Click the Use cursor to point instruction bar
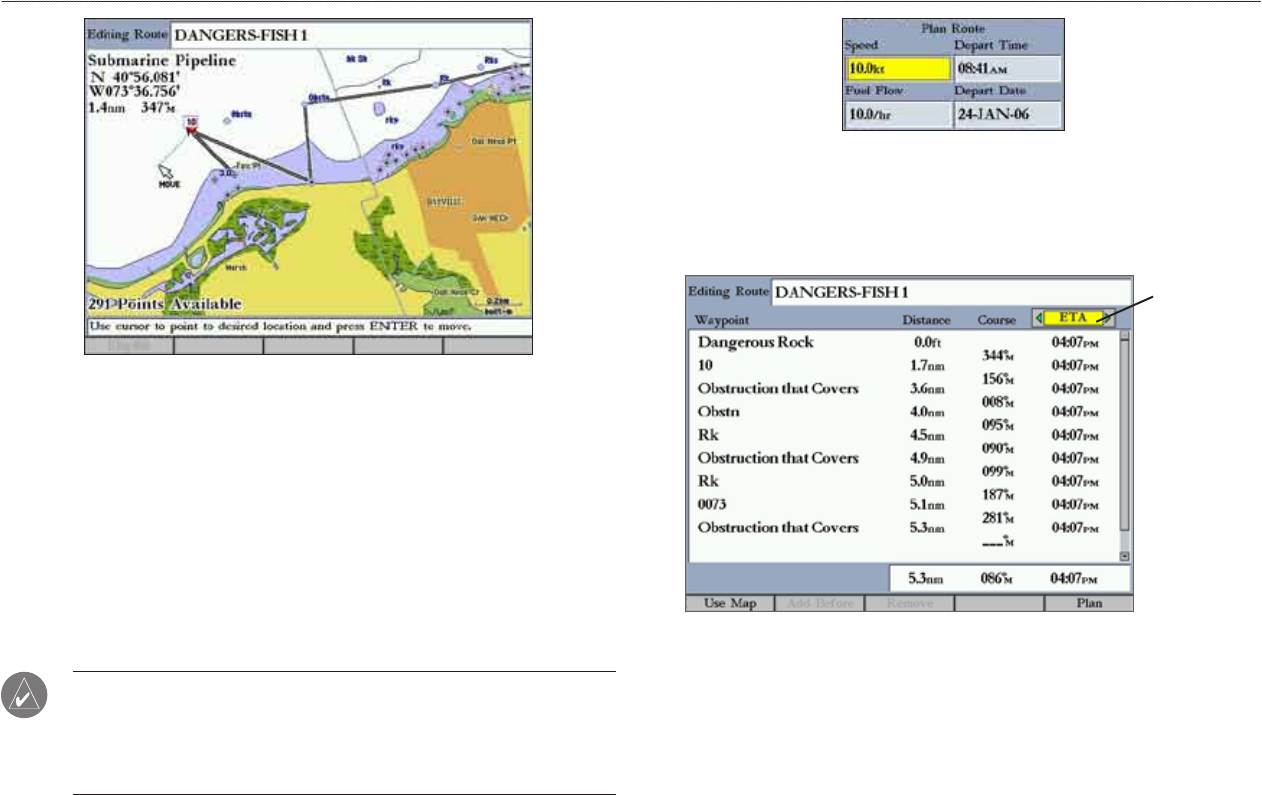This screenshot has height=795, width=1262. tap(308, 327)
